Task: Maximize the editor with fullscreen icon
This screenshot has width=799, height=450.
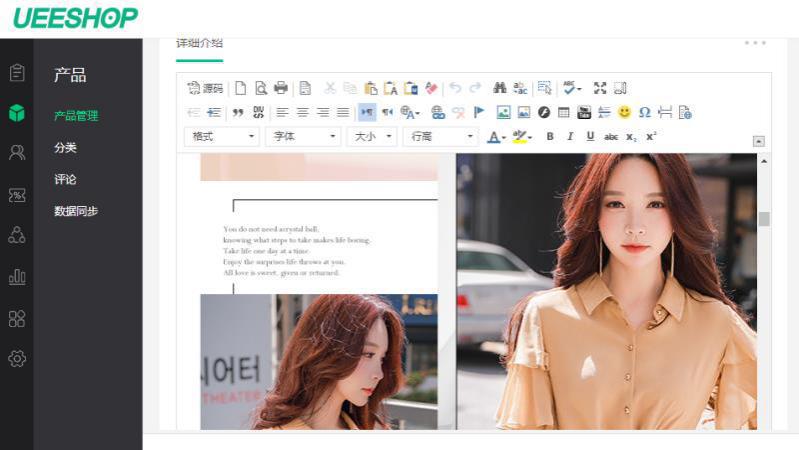Action: [600, 88]
